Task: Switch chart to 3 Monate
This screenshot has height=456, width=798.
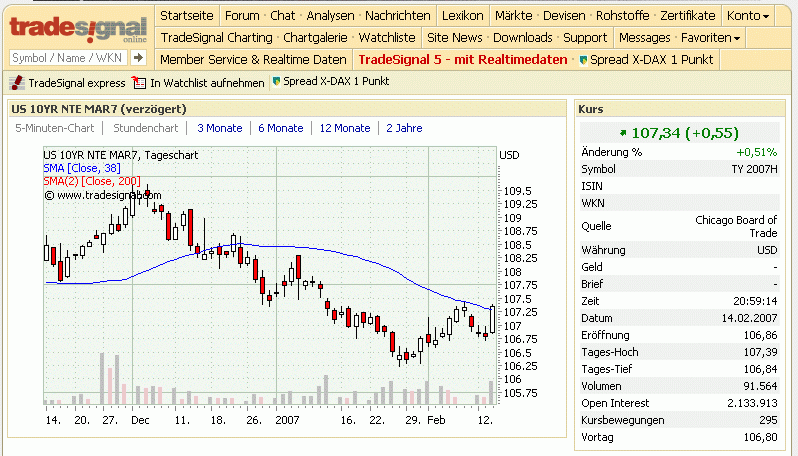Action: pos(220,128)
